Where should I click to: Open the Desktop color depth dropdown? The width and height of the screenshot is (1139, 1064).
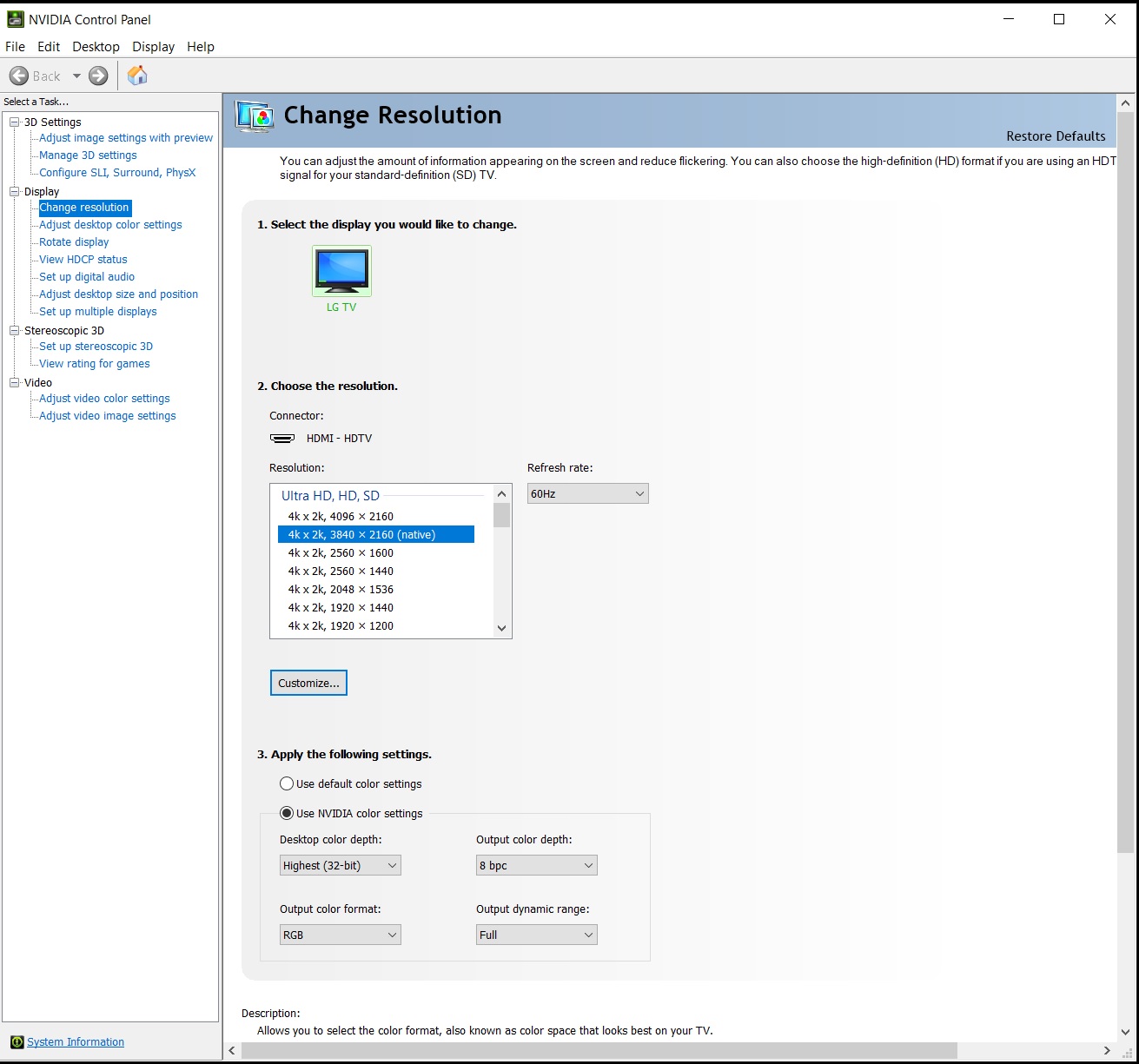point(340,866)
